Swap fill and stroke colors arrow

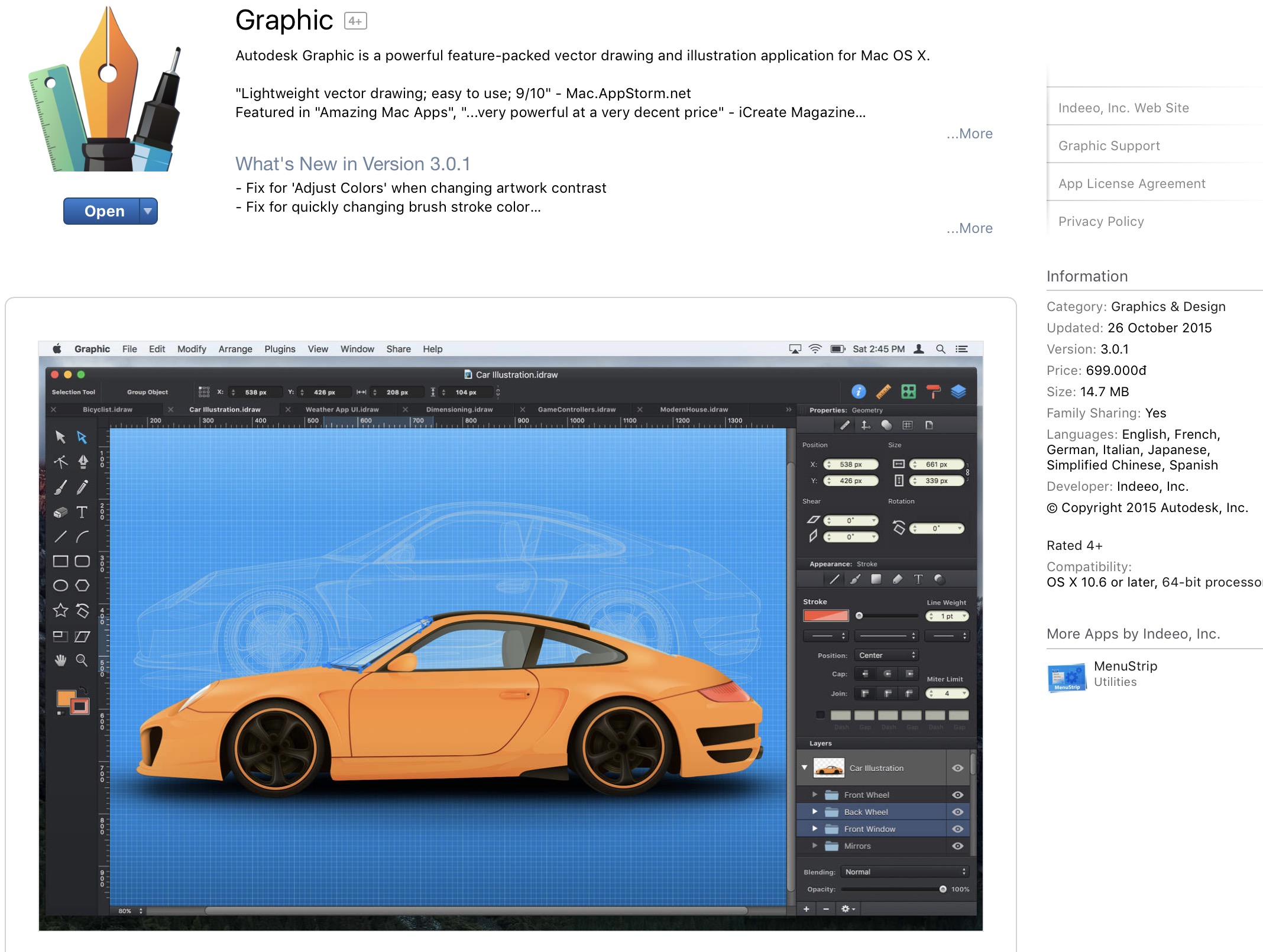click(x=83, y=691)
